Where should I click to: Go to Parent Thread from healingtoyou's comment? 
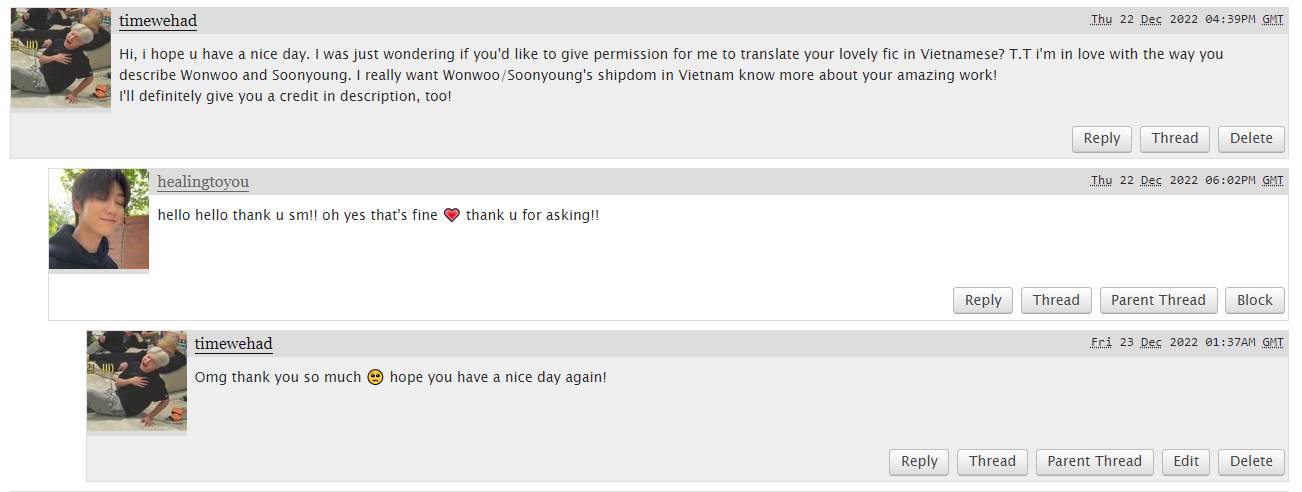click(1158, 300)
